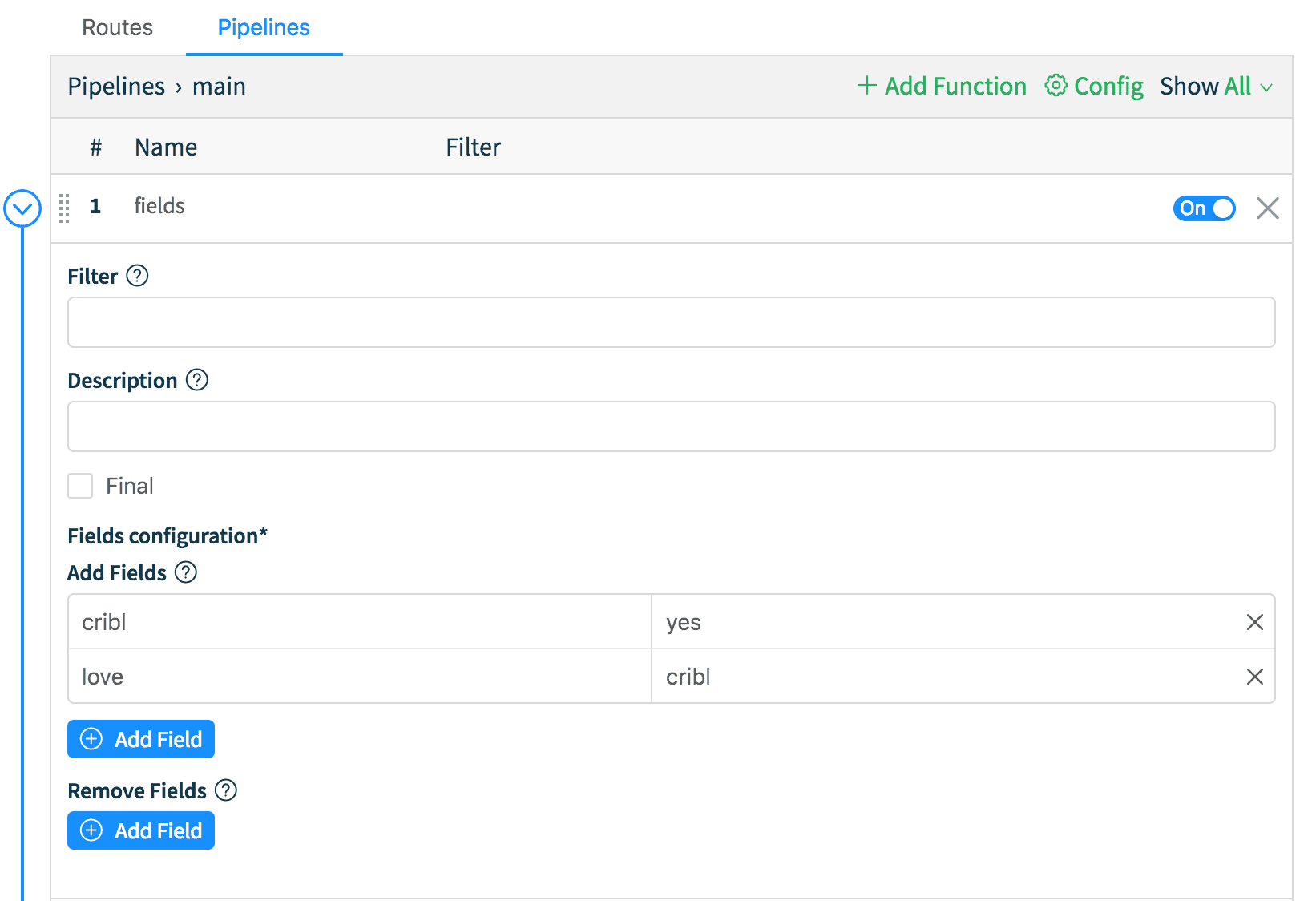Delete the fields function with X icon
Screen dimensions: 1316x901
(1267, 208)
